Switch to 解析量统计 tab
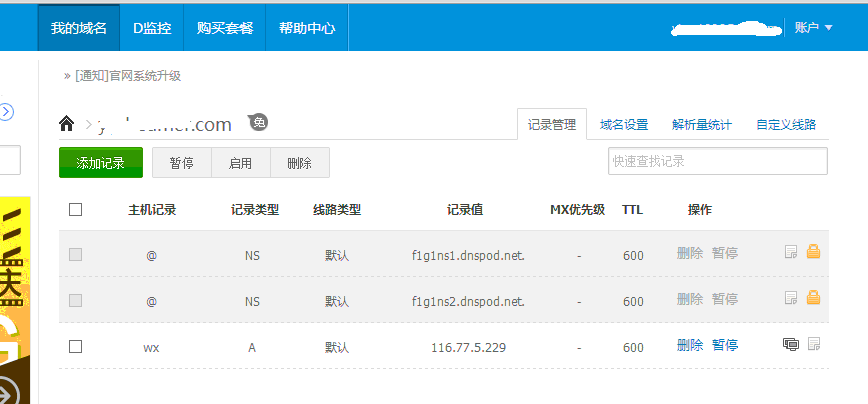 coord(702,125)
